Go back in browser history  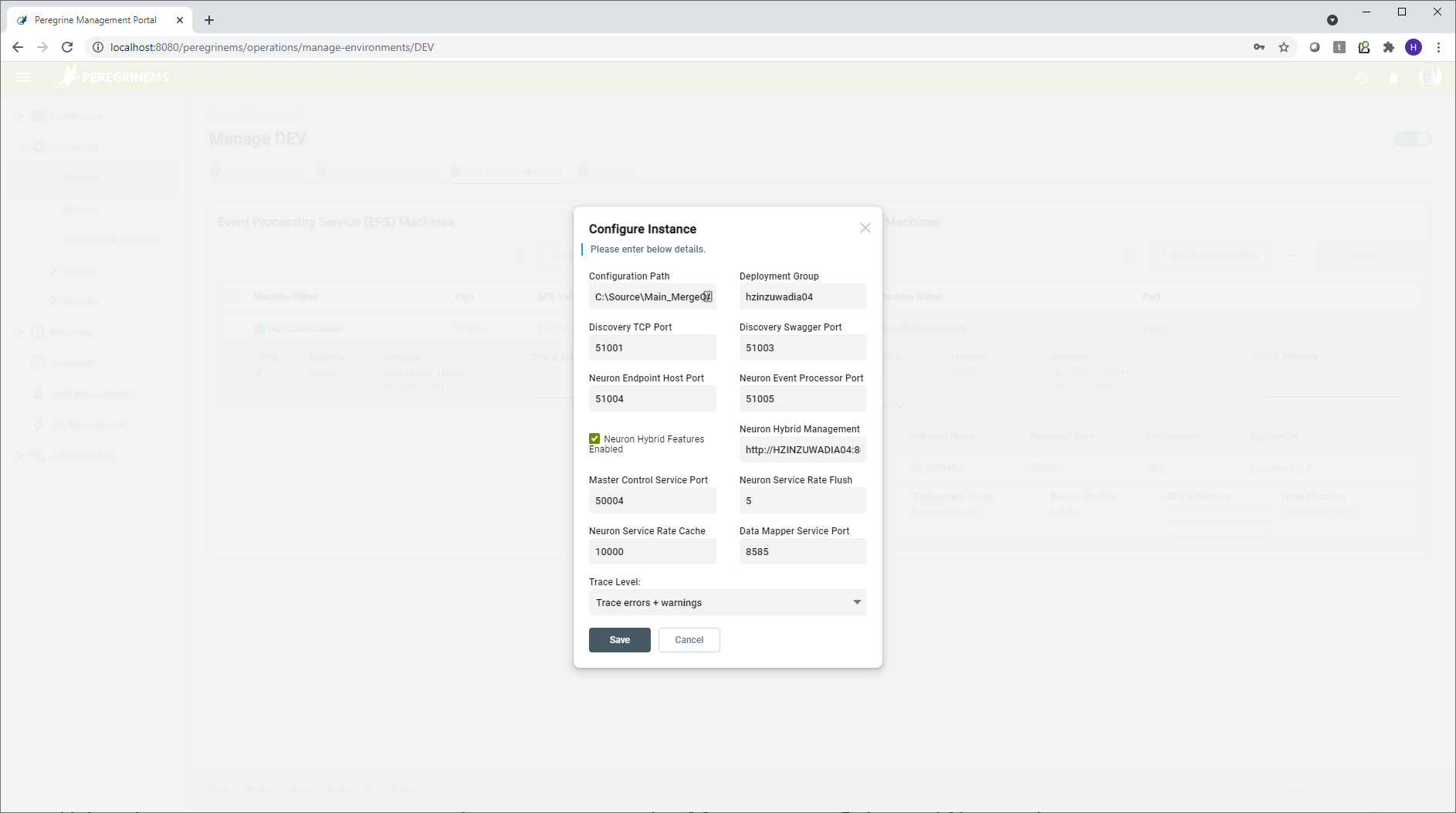click(x=18, y=47)
